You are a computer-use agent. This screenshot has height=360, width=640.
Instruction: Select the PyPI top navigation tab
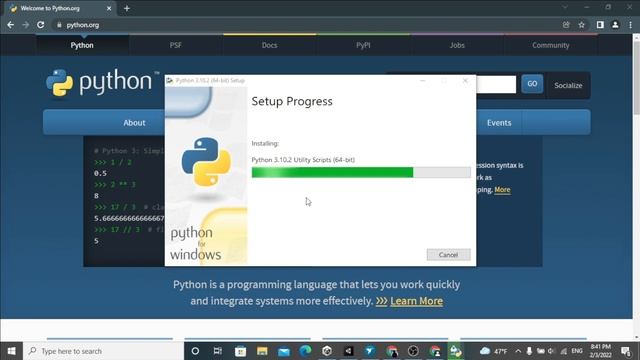[x=363, y=45]
